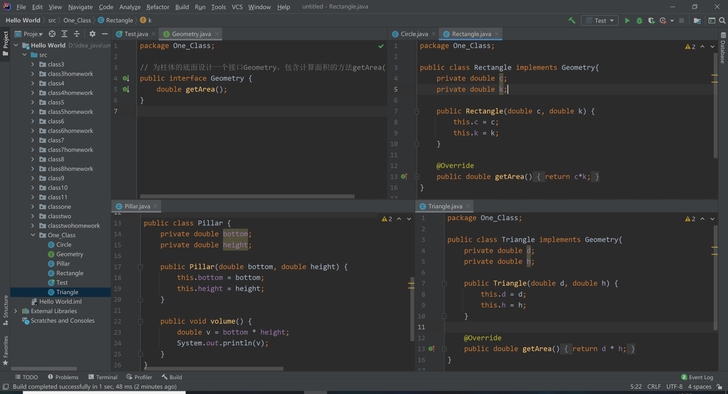This screenshot has width=728, height=394.
Task: Build the project with the hammer icon
Action: pos(572,20)
